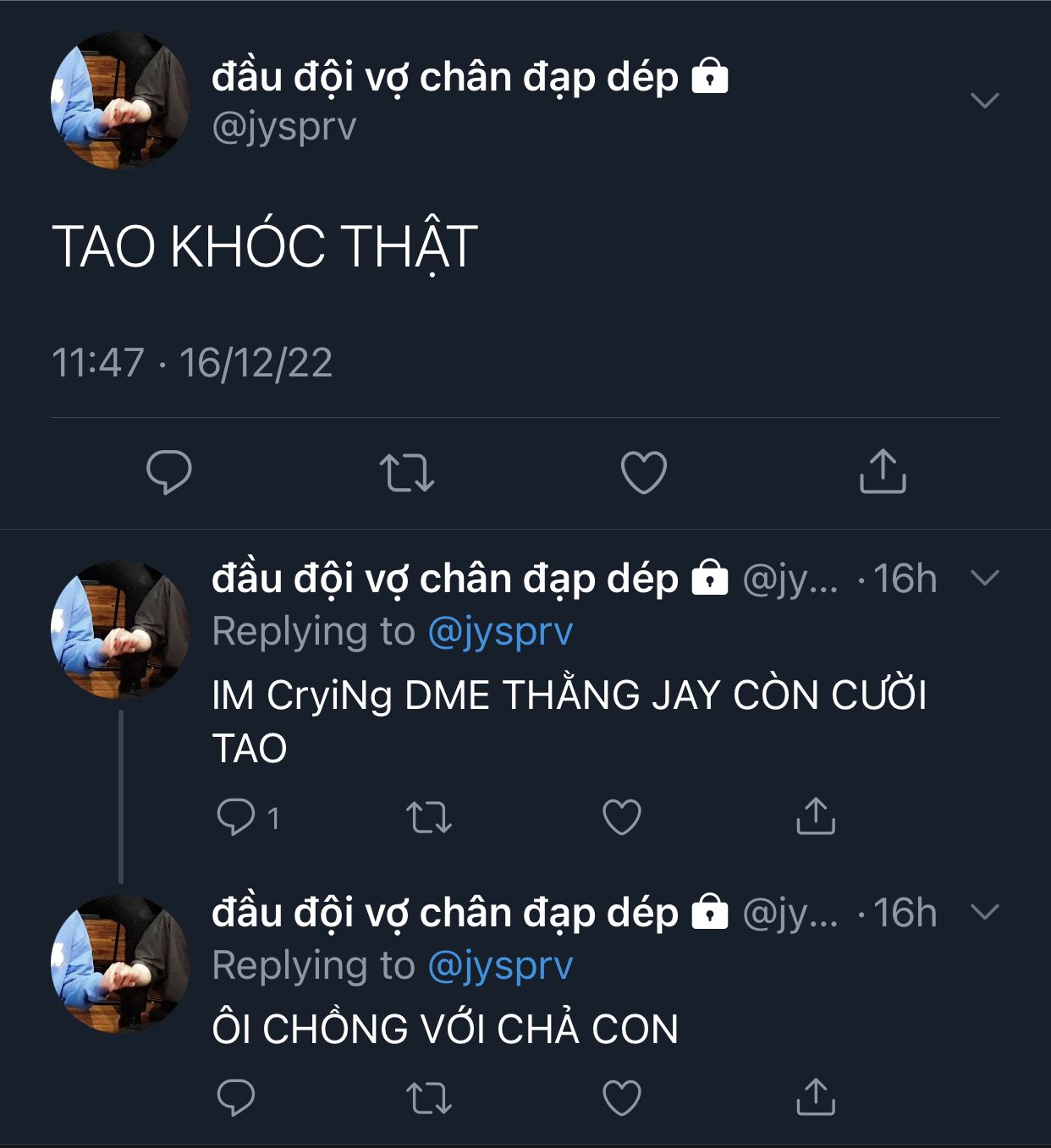Open the @jysprv mention in the last reply

[x=500, y=965]
